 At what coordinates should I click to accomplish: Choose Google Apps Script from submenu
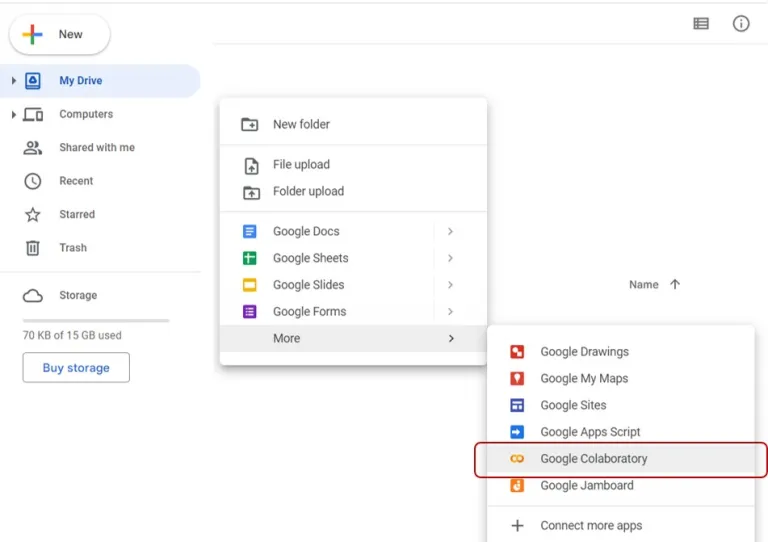[621, 432]
